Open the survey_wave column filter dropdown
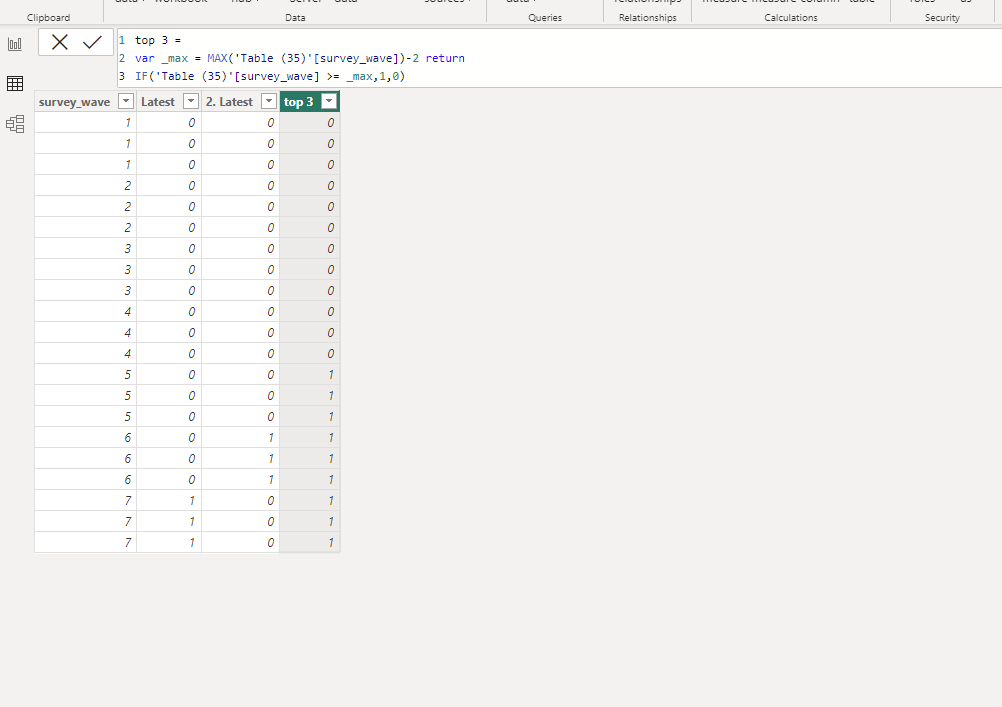Screen dimensions: 1002x707 coord(126,102)
